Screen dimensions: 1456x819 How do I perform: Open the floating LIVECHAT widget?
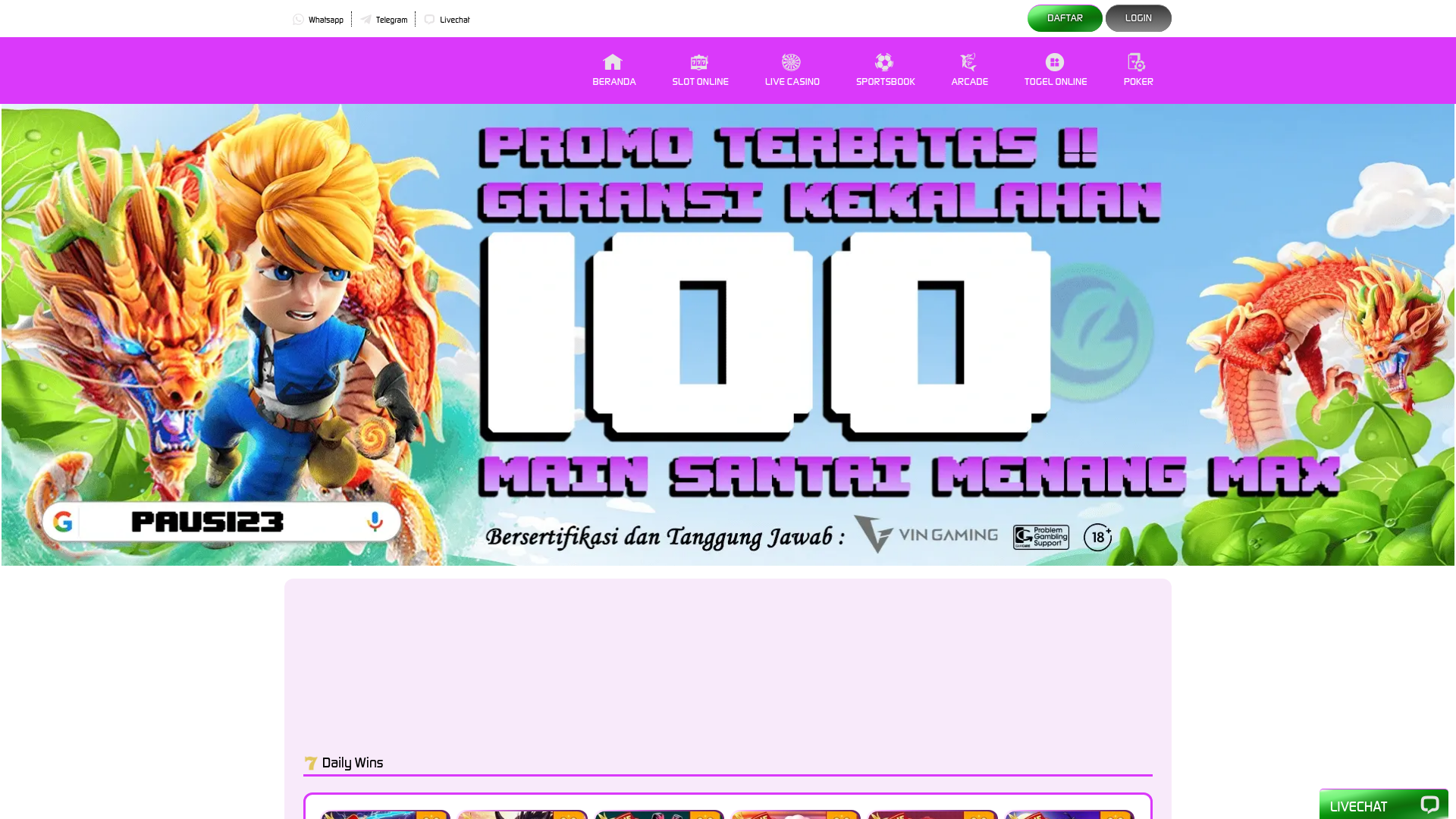[x=1384, y=805]
